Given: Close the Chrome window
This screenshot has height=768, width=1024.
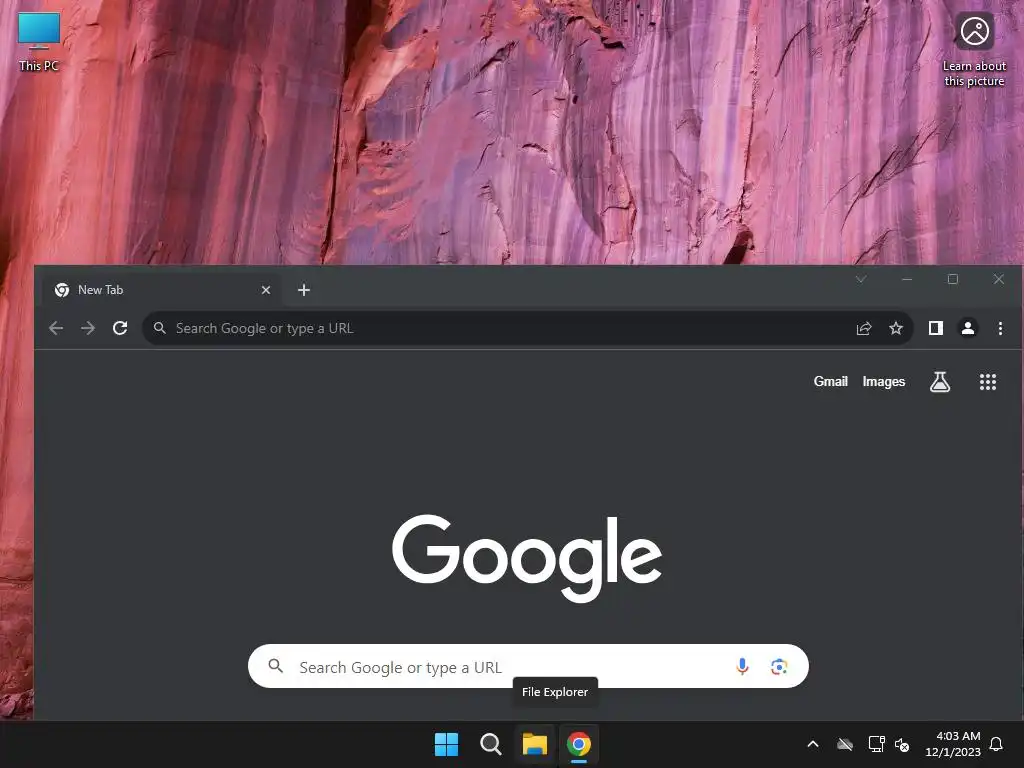Looking at the screenshot, I should pyautogui.click(x=999, y=279).
